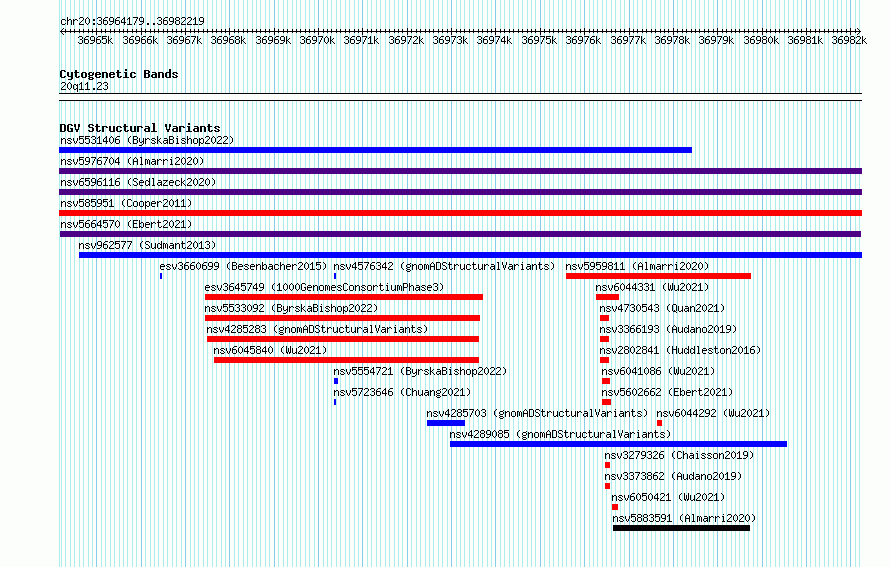The height and width of the screenshot is (567, 890).
Task: Select the red nsv5959811 variant bar
Action: [658, 276]
